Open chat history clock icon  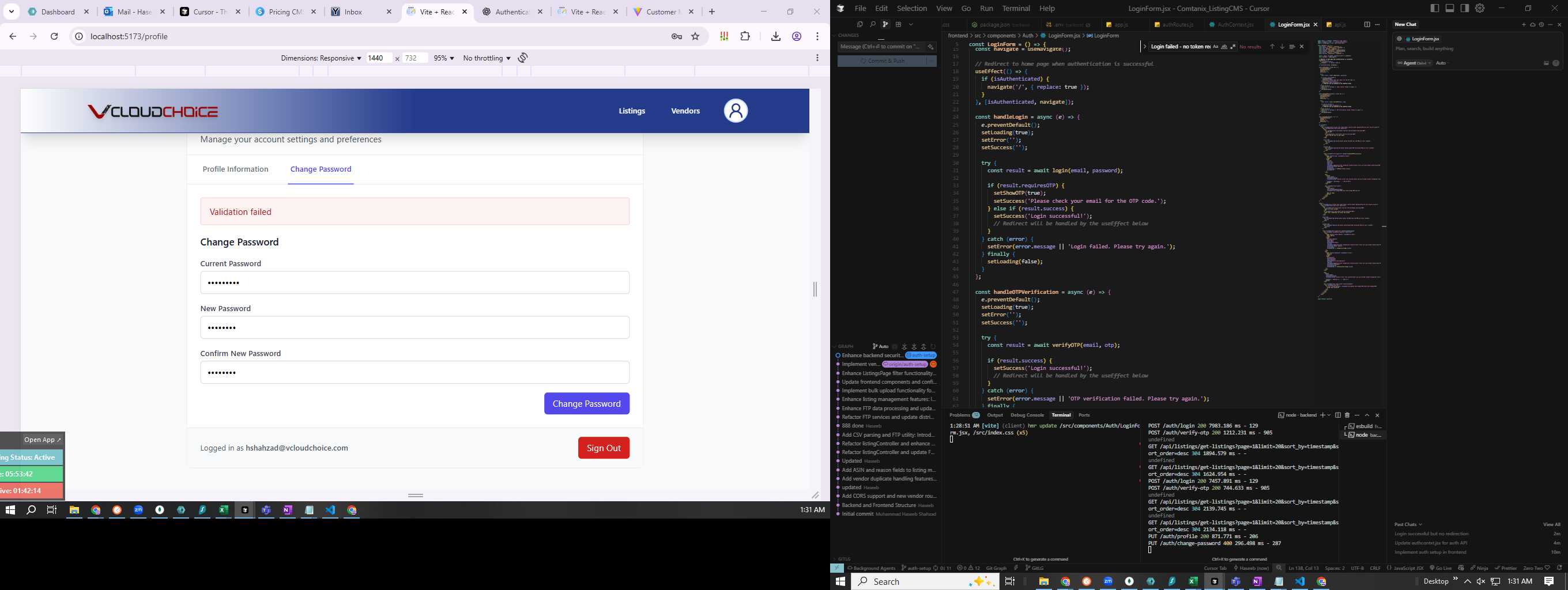point(1541,25)
